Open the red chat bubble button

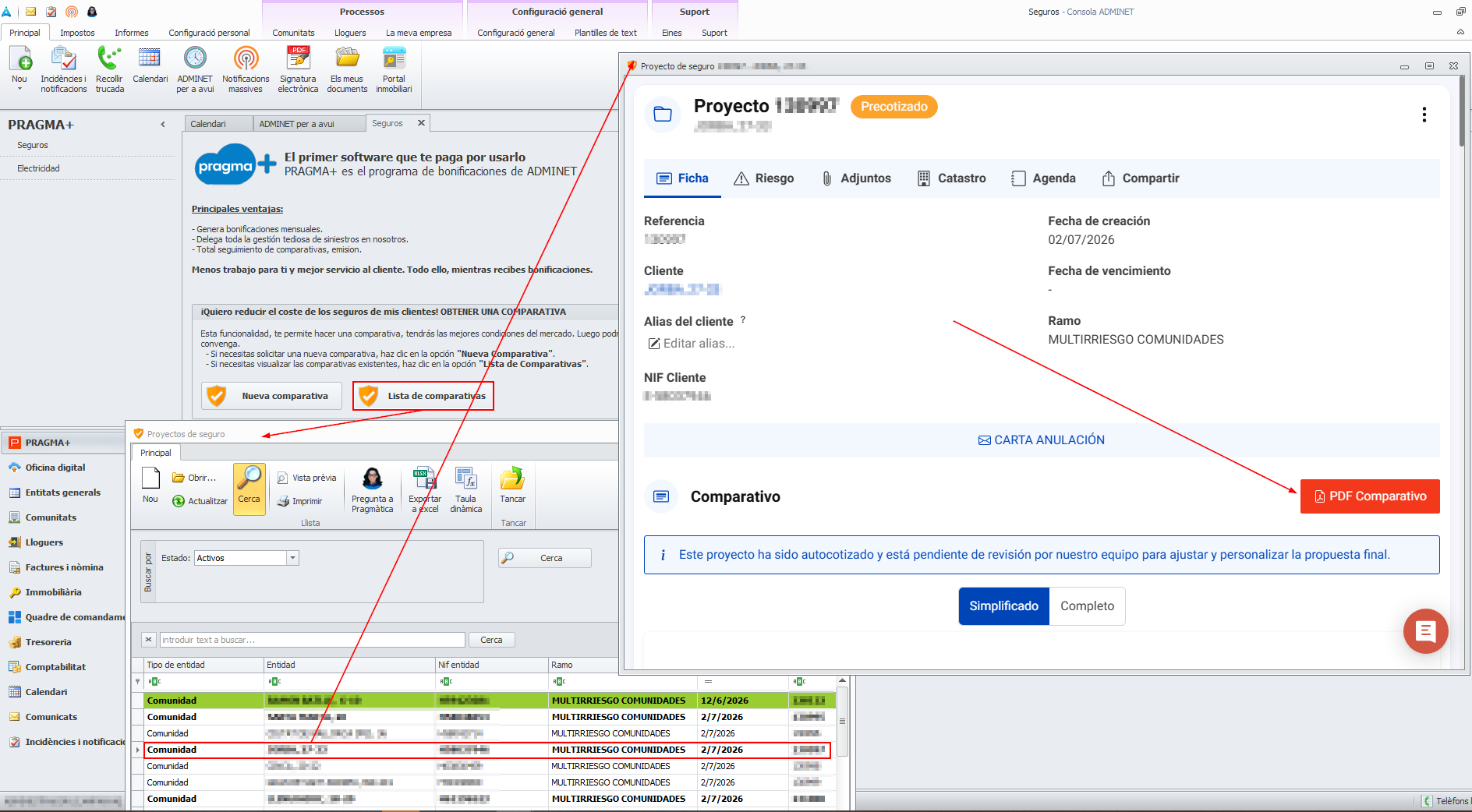pos(1425,630)
